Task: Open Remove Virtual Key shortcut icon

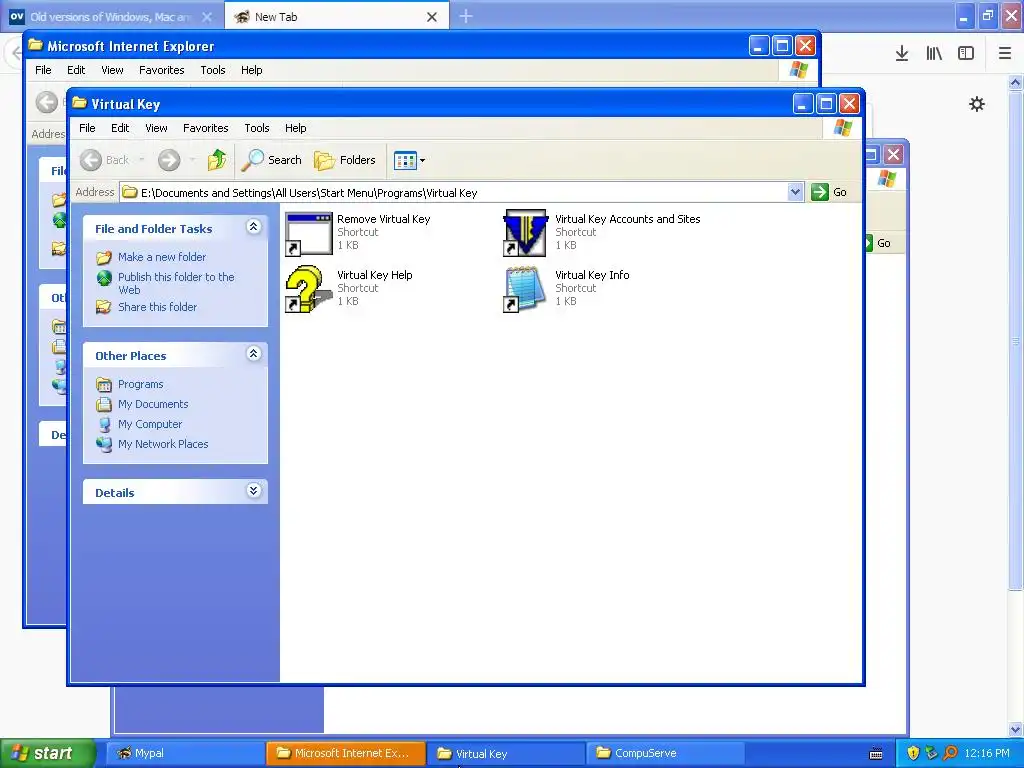Action: 309,233
